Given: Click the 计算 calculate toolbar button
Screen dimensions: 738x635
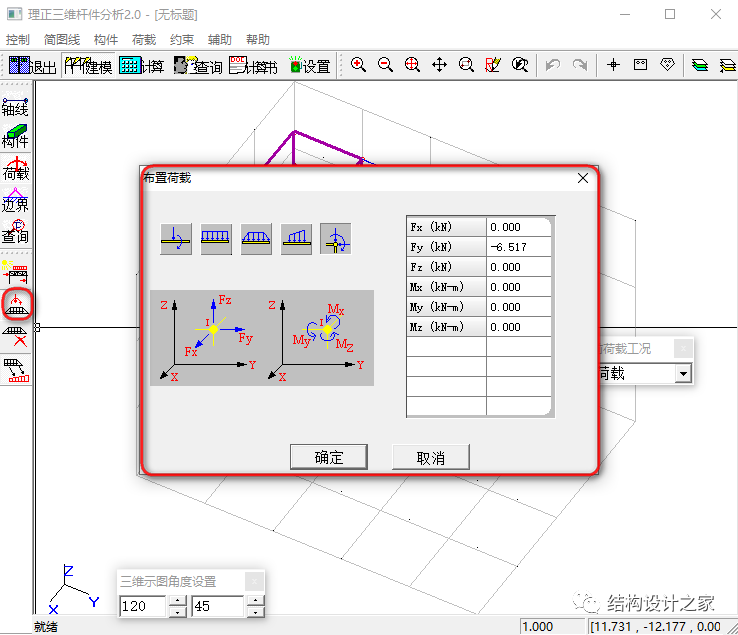Looking at the screenshot, I should tap(141, 65).
